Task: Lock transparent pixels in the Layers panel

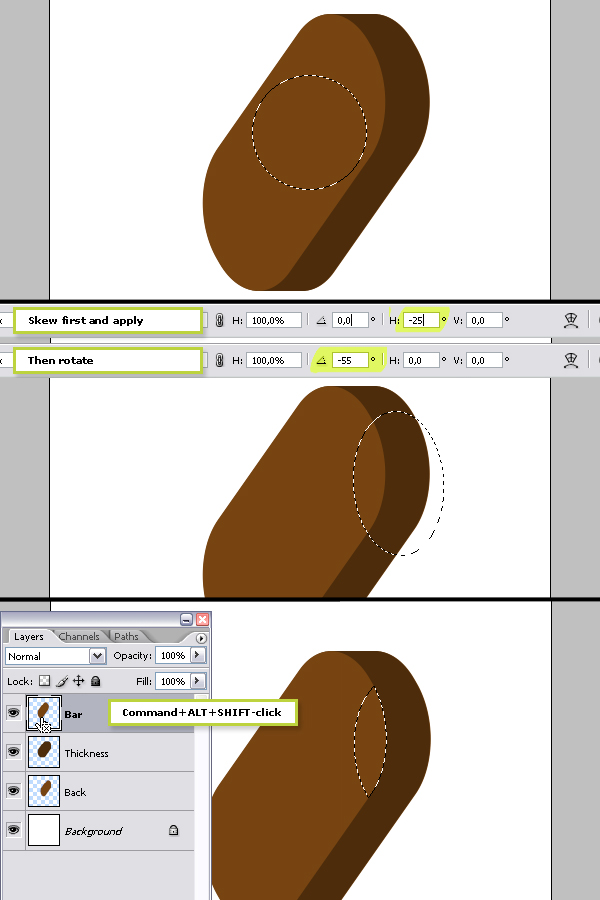Action: click(x=44, y=681)
